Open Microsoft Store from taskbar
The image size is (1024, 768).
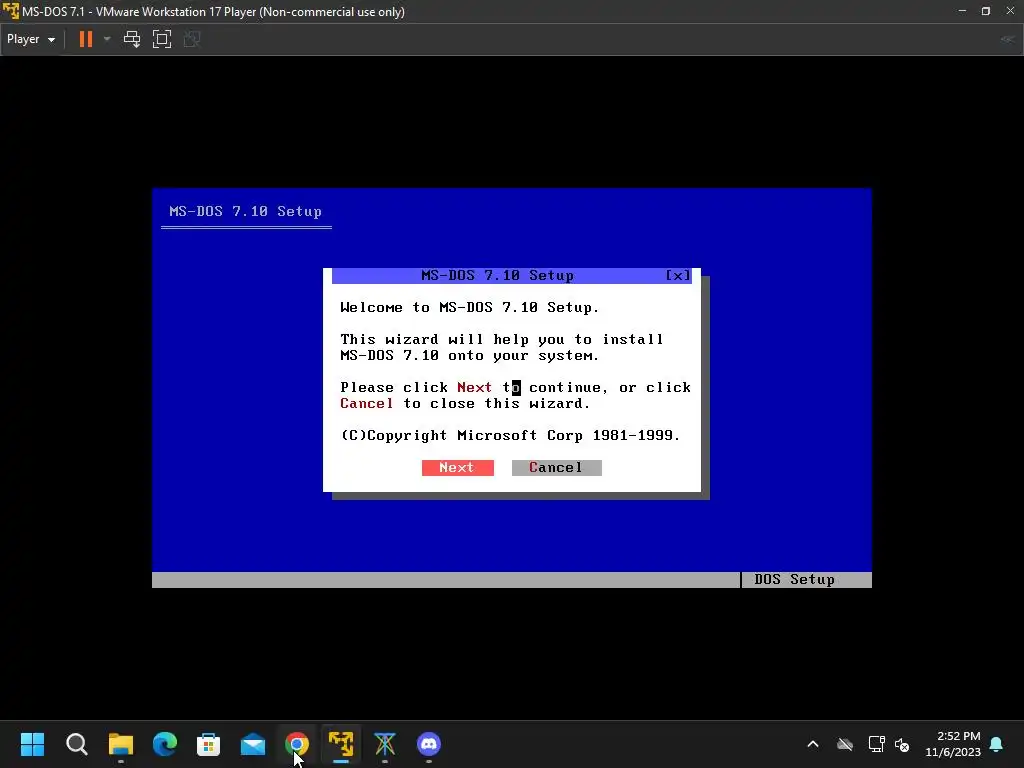coord(208,744)
